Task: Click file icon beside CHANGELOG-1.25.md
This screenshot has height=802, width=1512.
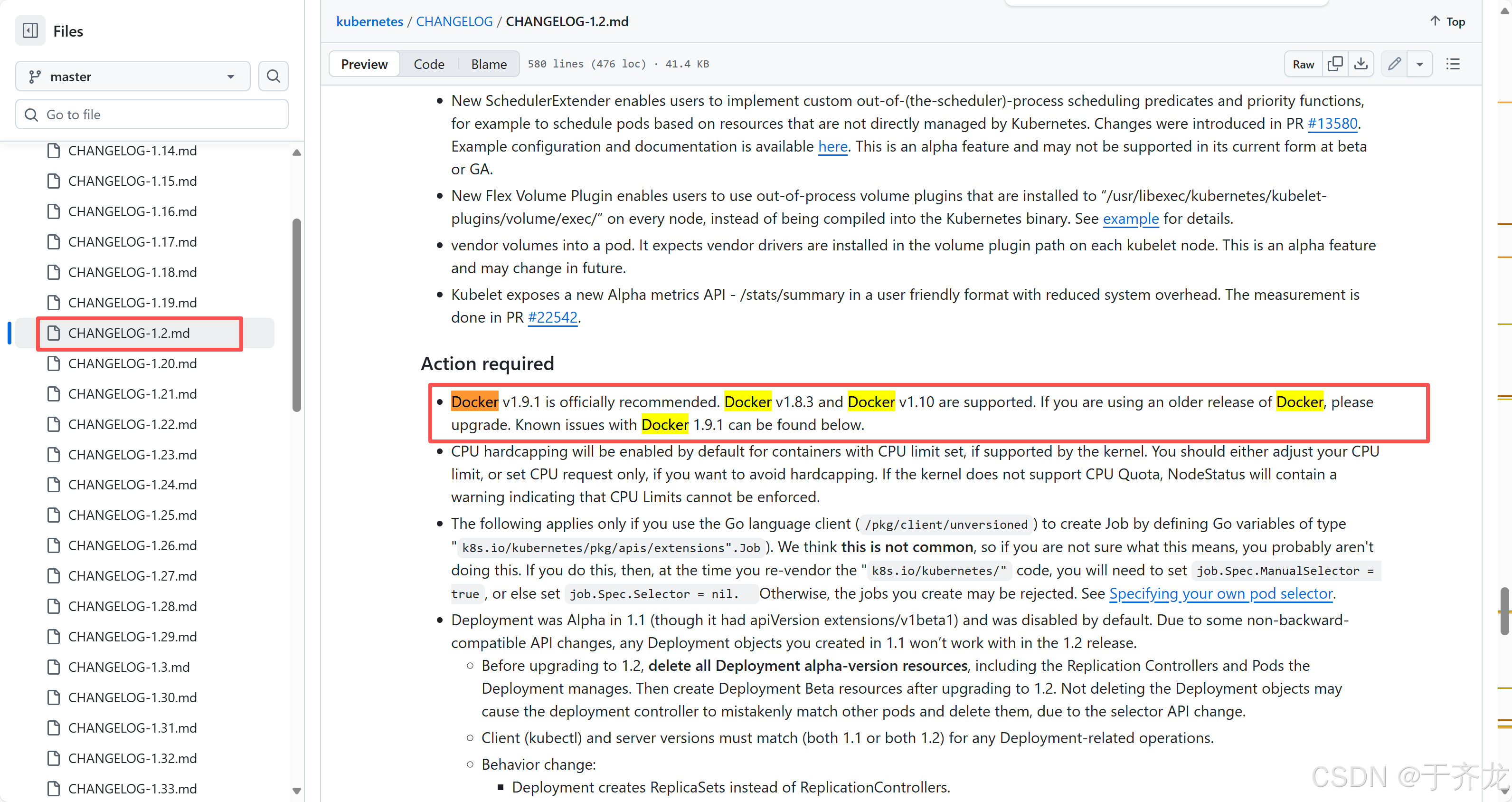Action: click(53, 515)
